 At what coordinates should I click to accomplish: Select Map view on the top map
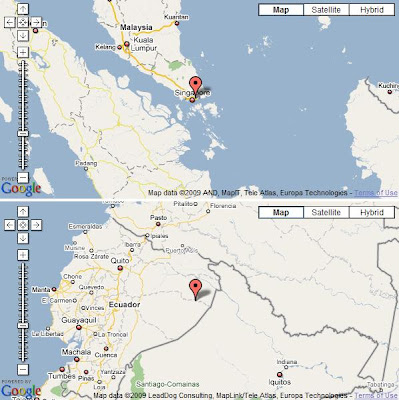281,10
